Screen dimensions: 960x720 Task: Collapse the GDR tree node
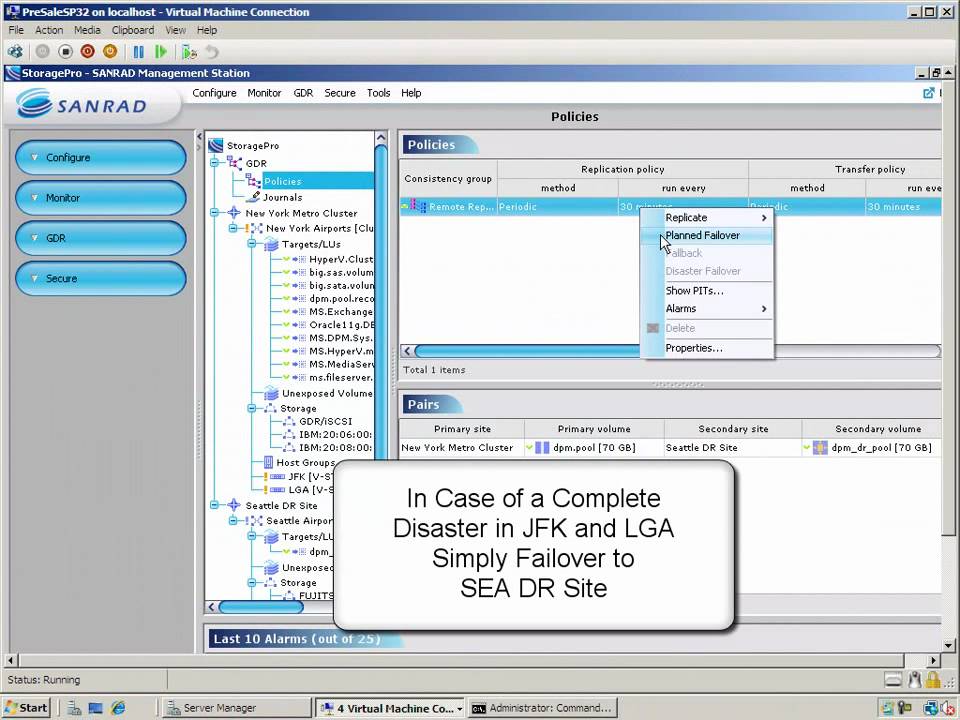pos(214,163)
